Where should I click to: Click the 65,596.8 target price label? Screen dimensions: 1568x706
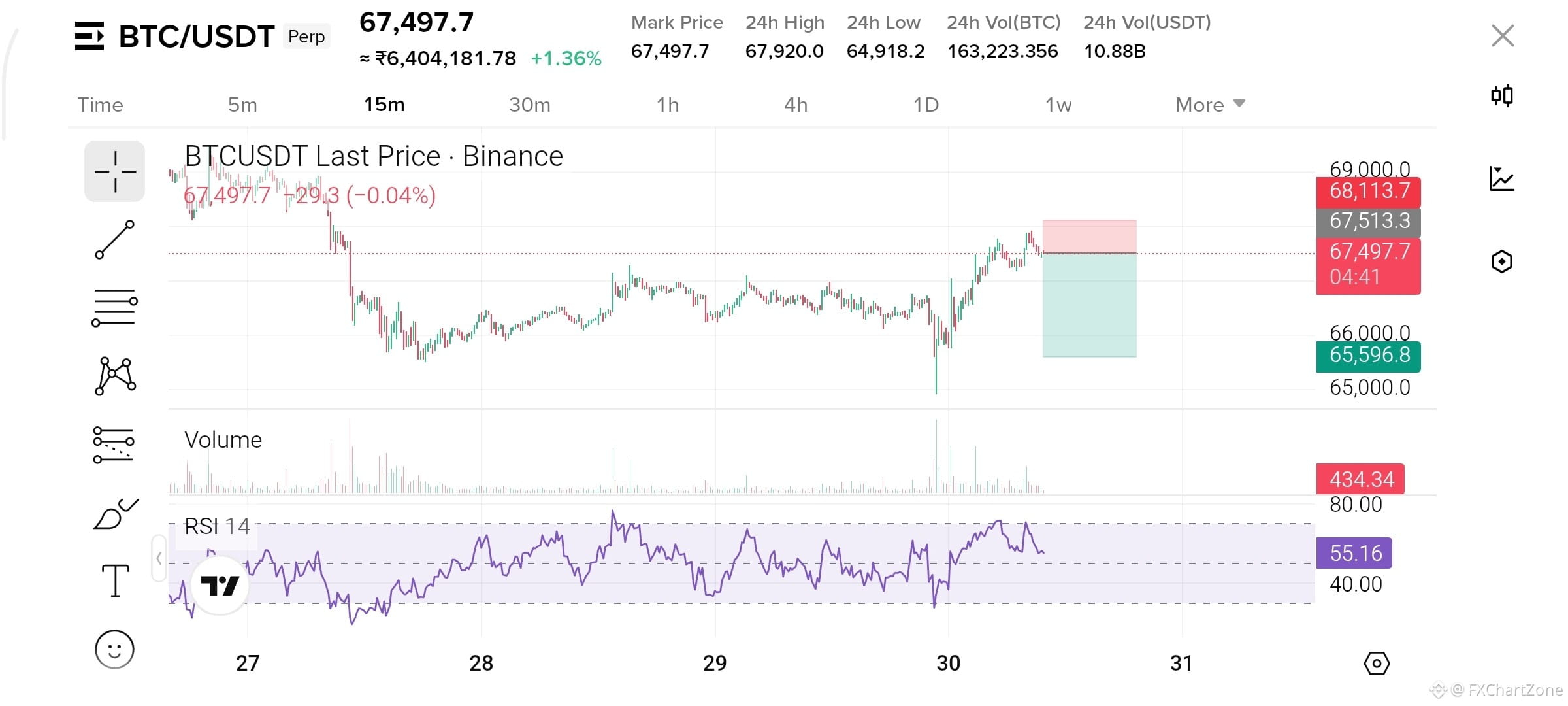pyautogui.click(x=1368, y=356)
